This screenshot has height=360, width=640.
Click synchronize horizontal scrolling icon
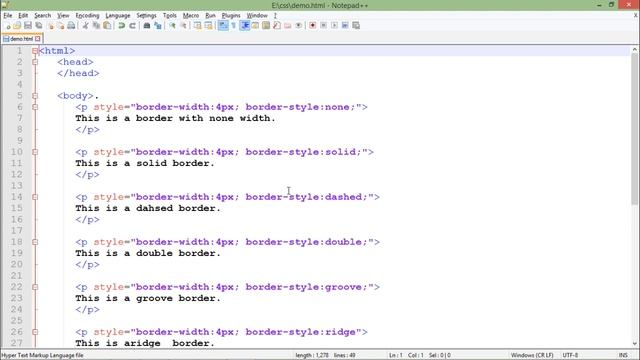pos(208,25)
